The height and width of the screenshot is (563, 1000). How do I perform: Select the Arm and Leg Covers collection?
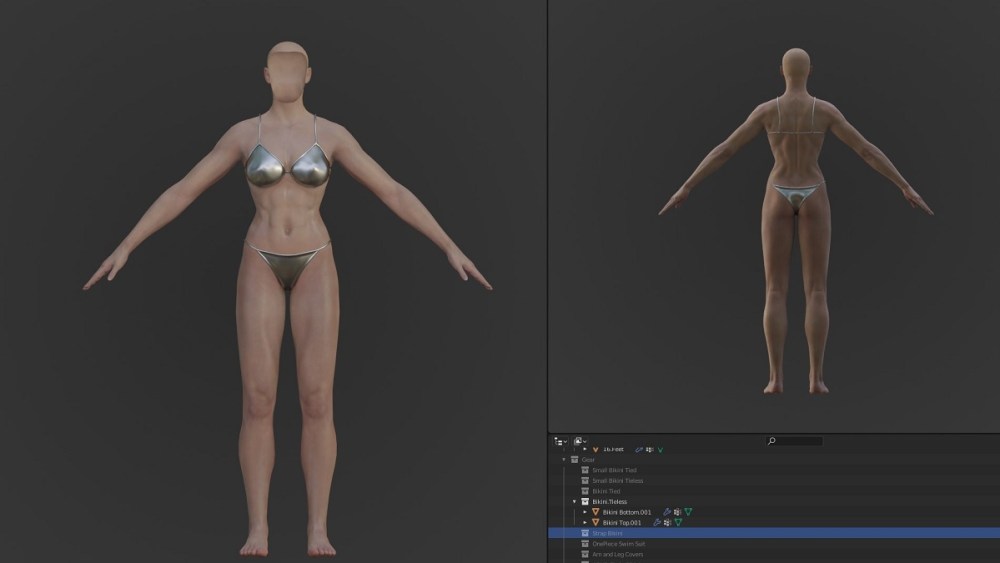617,554
